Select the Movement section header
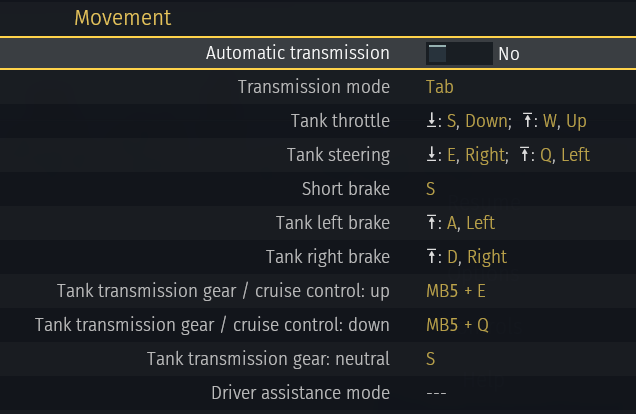 pyautogui.click(x=123, y=18)
